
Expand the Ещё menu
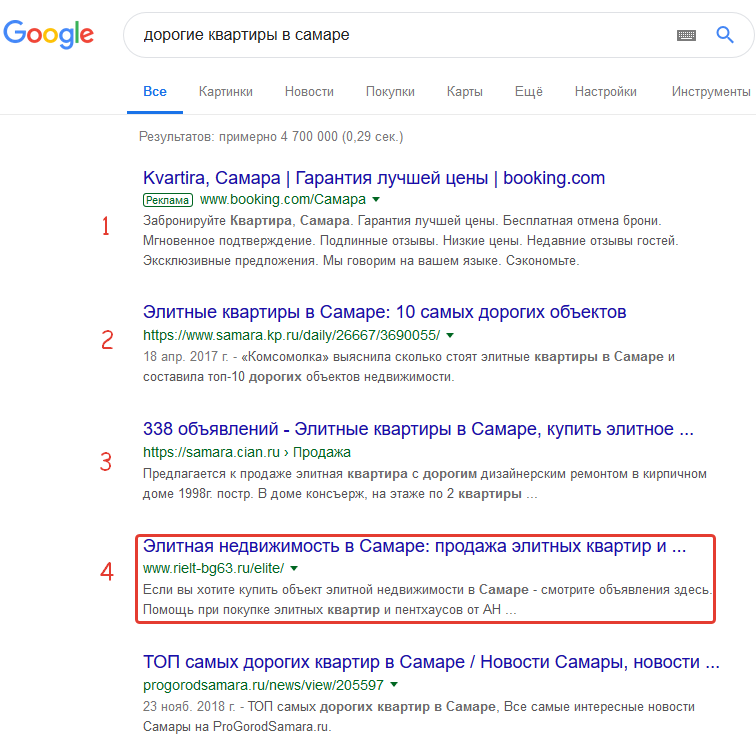pos(528,92)
